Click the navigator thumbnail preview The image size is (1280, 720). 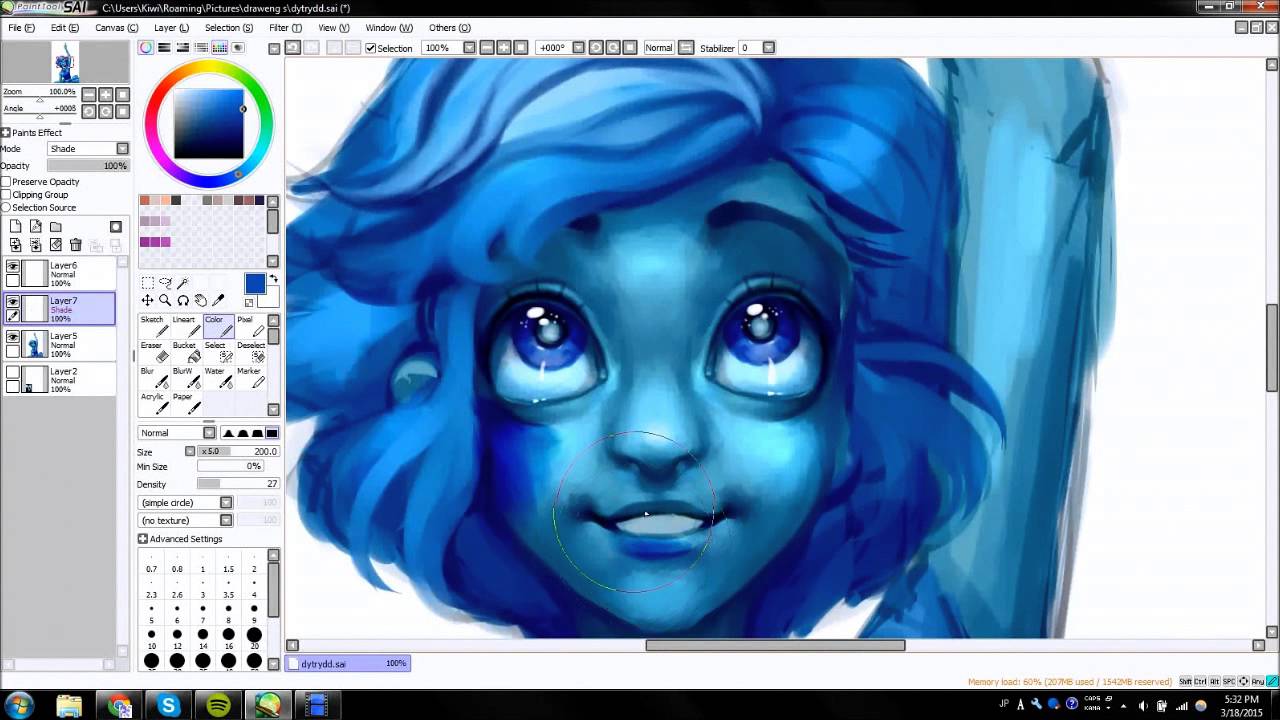pyautogui.click(x=66, y=62)
